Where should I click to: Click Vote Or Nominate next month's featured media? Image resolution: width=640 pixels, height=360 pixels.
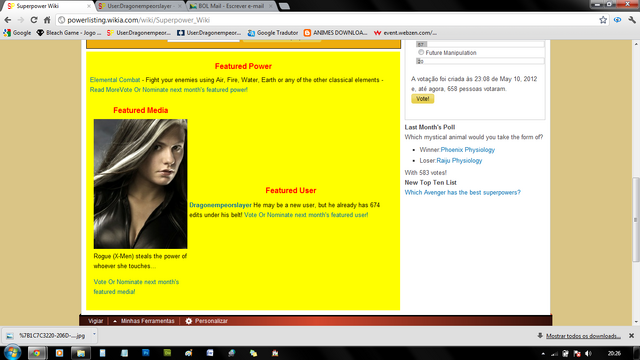click(136, 287)
